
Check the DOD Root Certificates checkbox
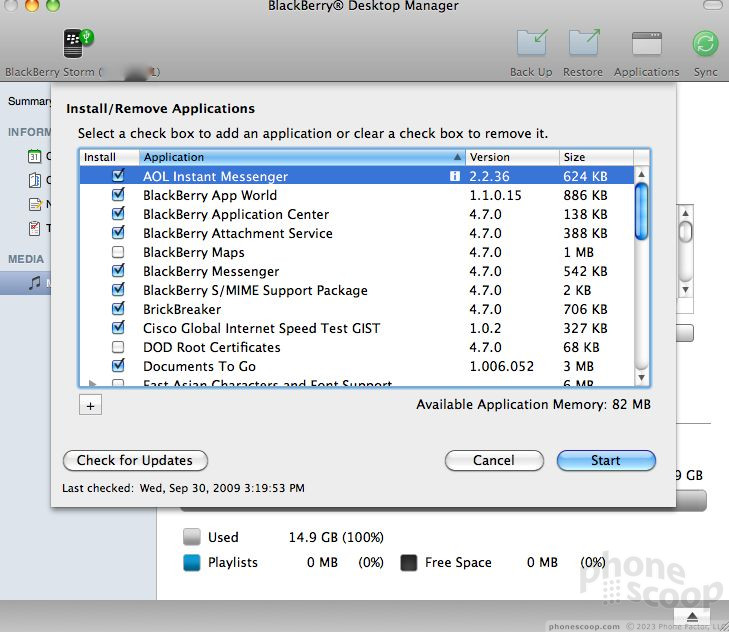click(x=118, y=347)
